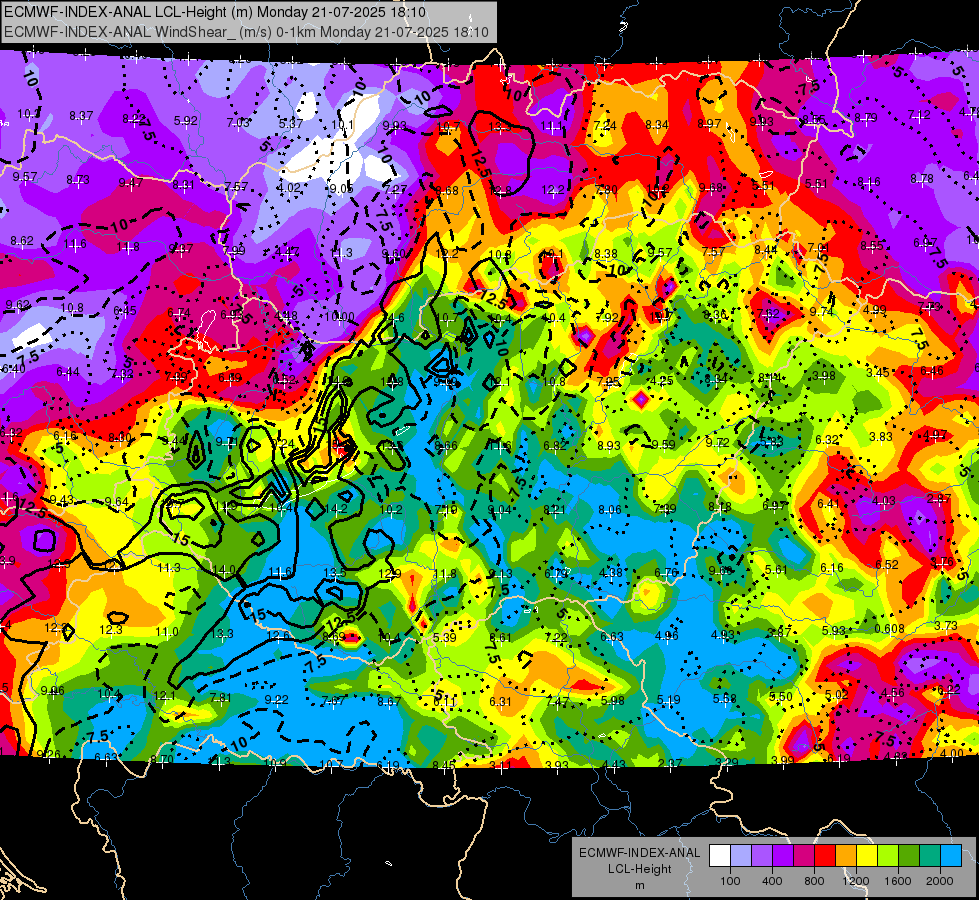Click the grid value '6.74'
979x900 pixels.
point(179,312)
